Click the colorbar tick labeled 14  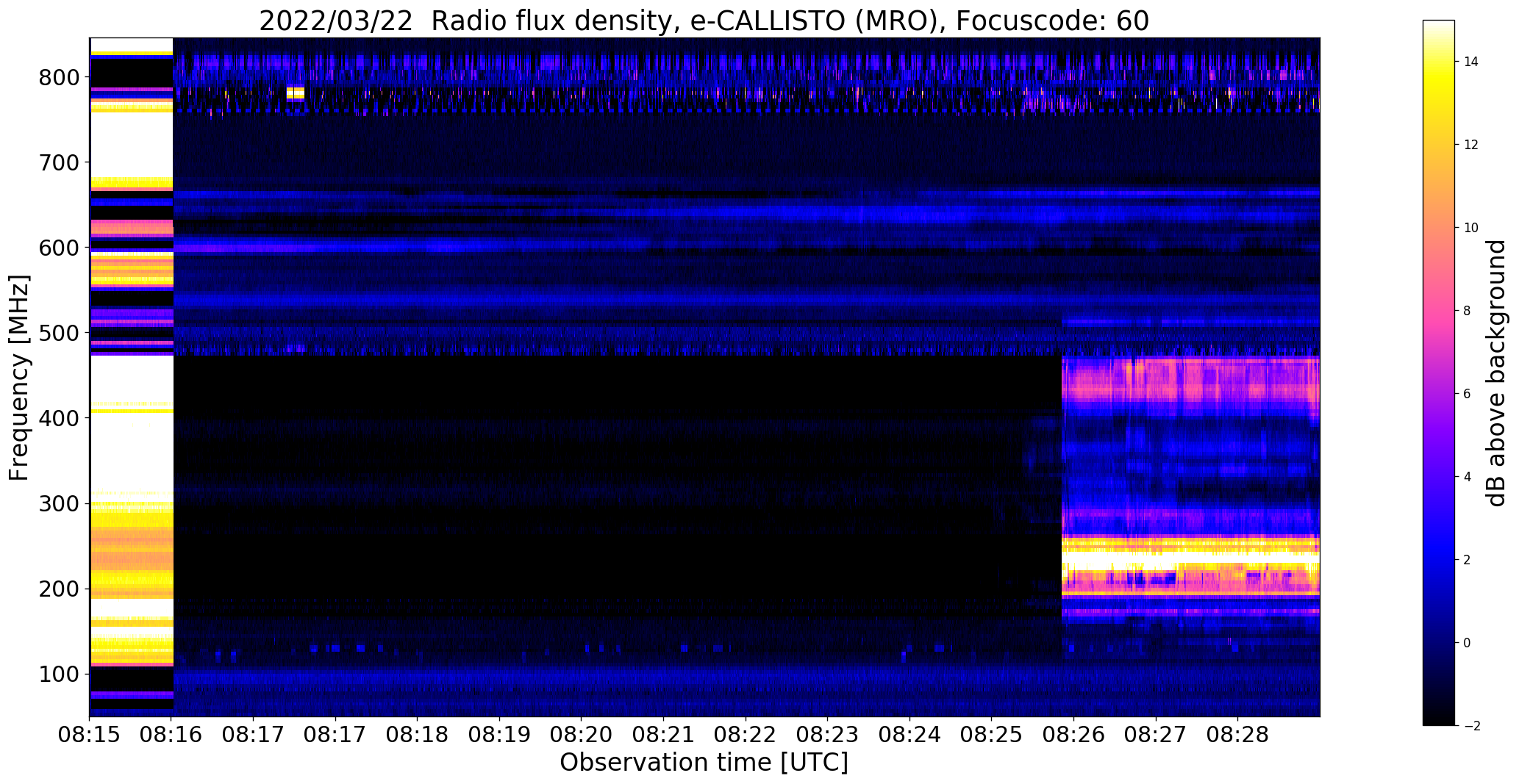1471,62
